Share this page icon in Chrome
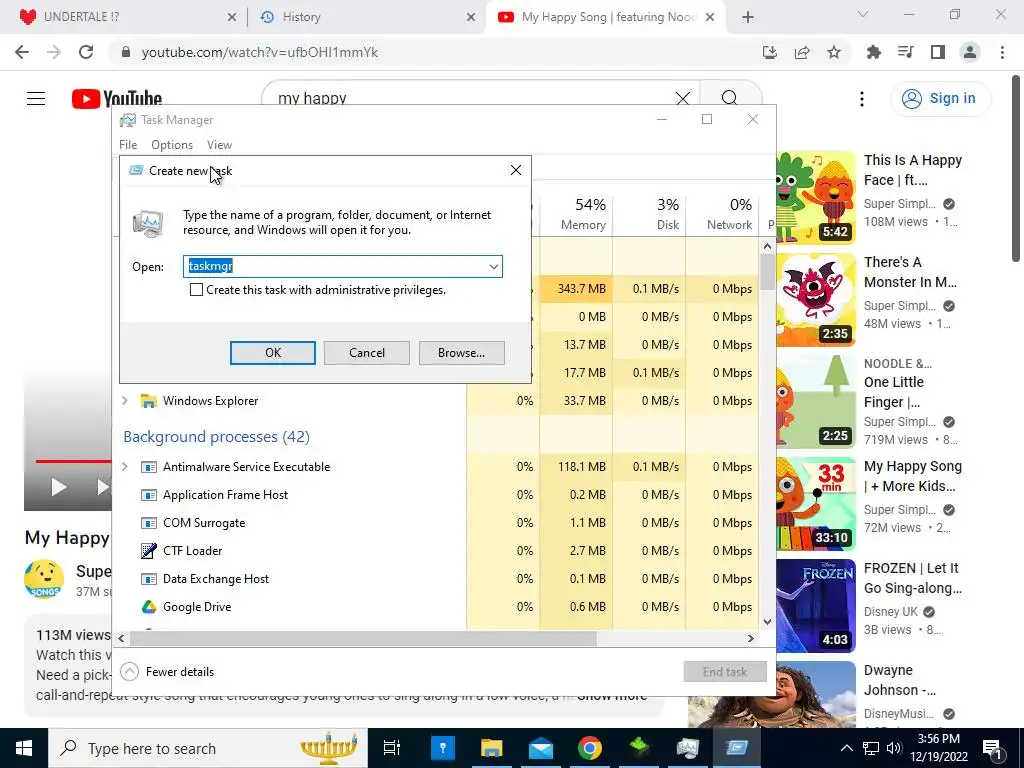Image resolution: width=1024 pixels, height=768 pixels. [801, 52]
